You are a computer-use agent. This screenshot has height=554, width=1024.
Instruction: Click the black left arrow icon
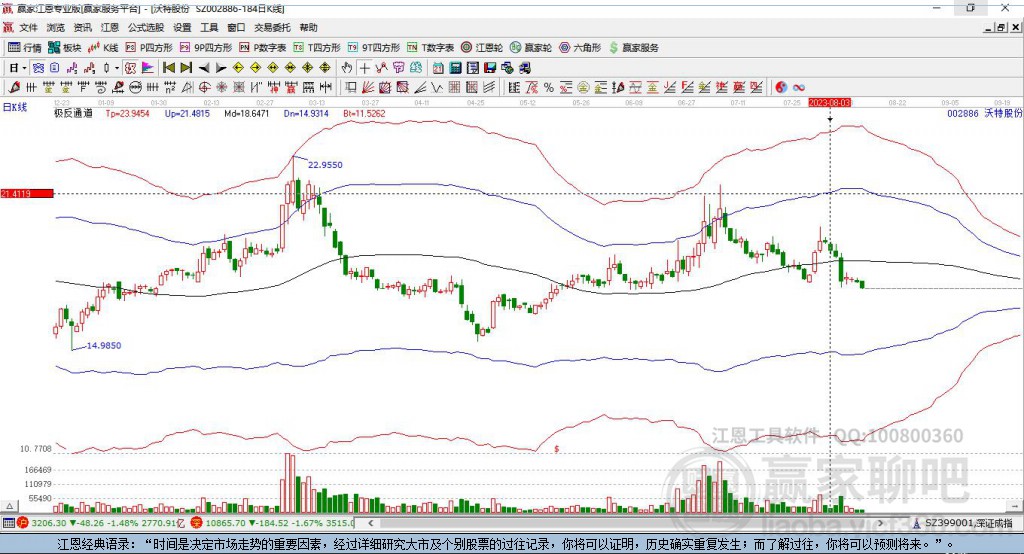[204, 68]
